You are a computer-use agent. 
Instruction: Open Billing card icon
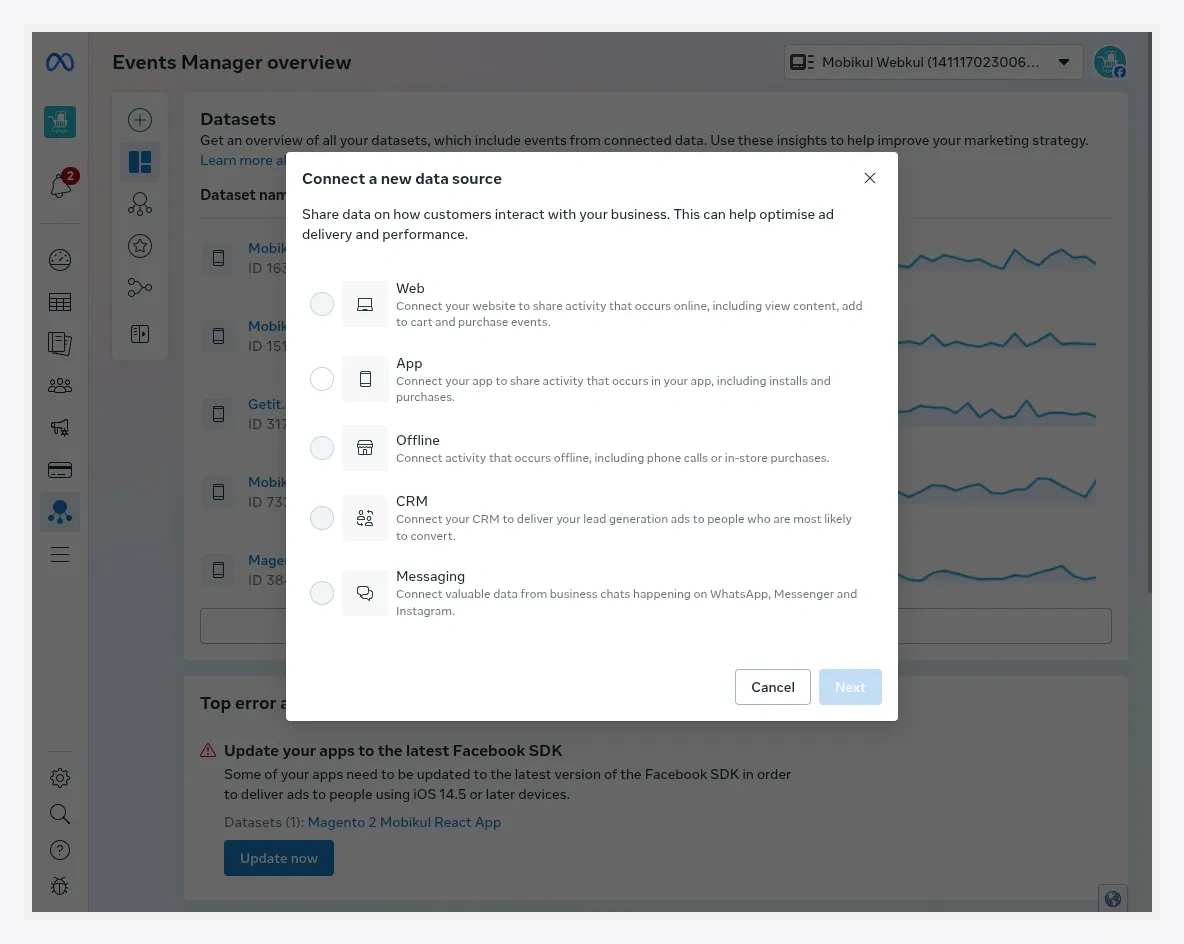tap(60, 470)
